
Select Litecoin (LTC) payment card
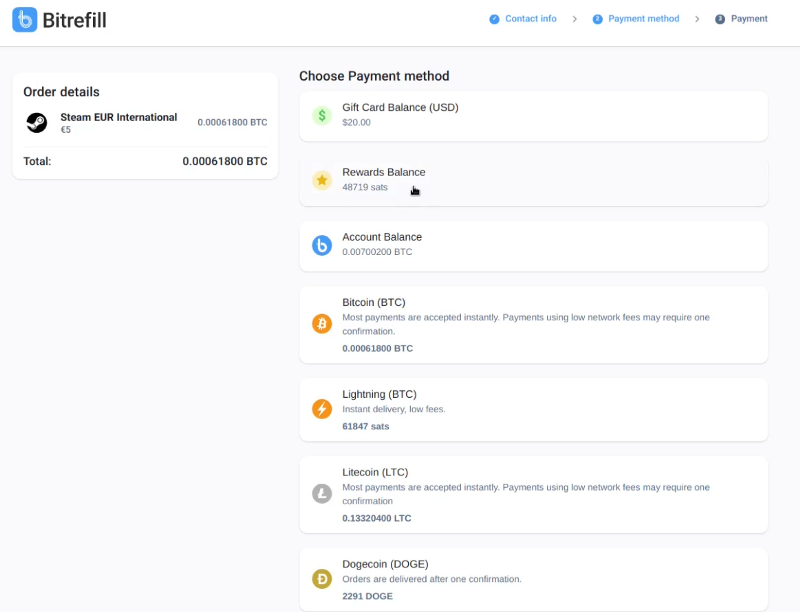point(534,495)
